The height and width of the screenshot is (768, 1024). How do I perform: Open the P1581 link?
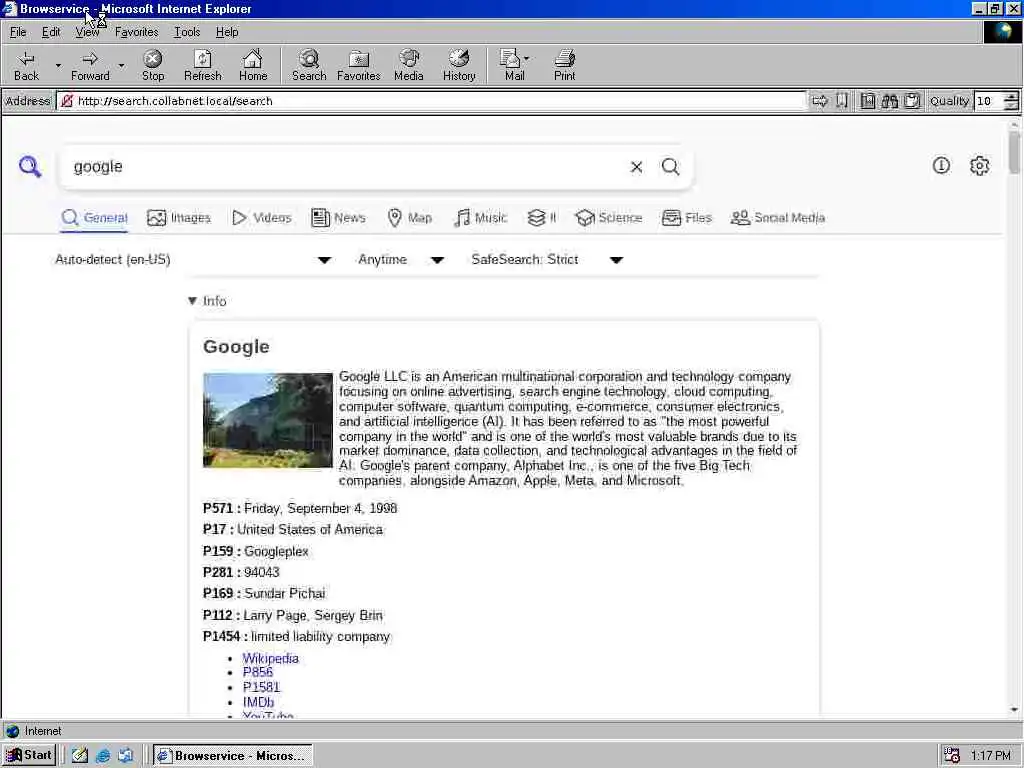point(261,687)
